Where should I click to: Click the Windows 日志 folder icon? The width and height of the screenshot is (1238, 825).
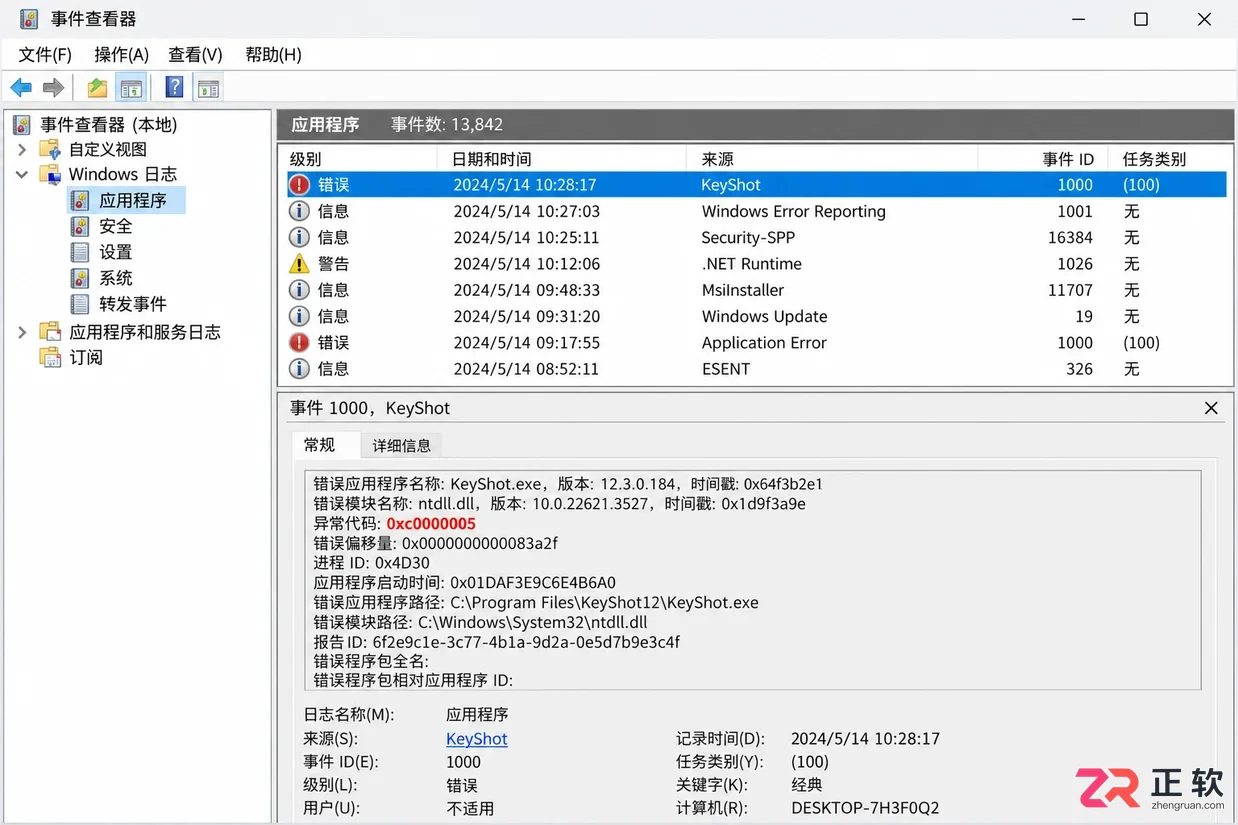50,174
